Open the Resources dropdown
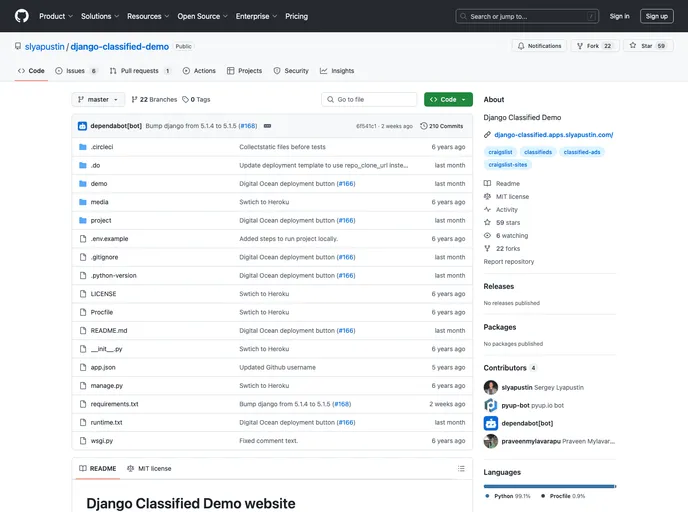688x512 pixels. click(x=148, y=16)
